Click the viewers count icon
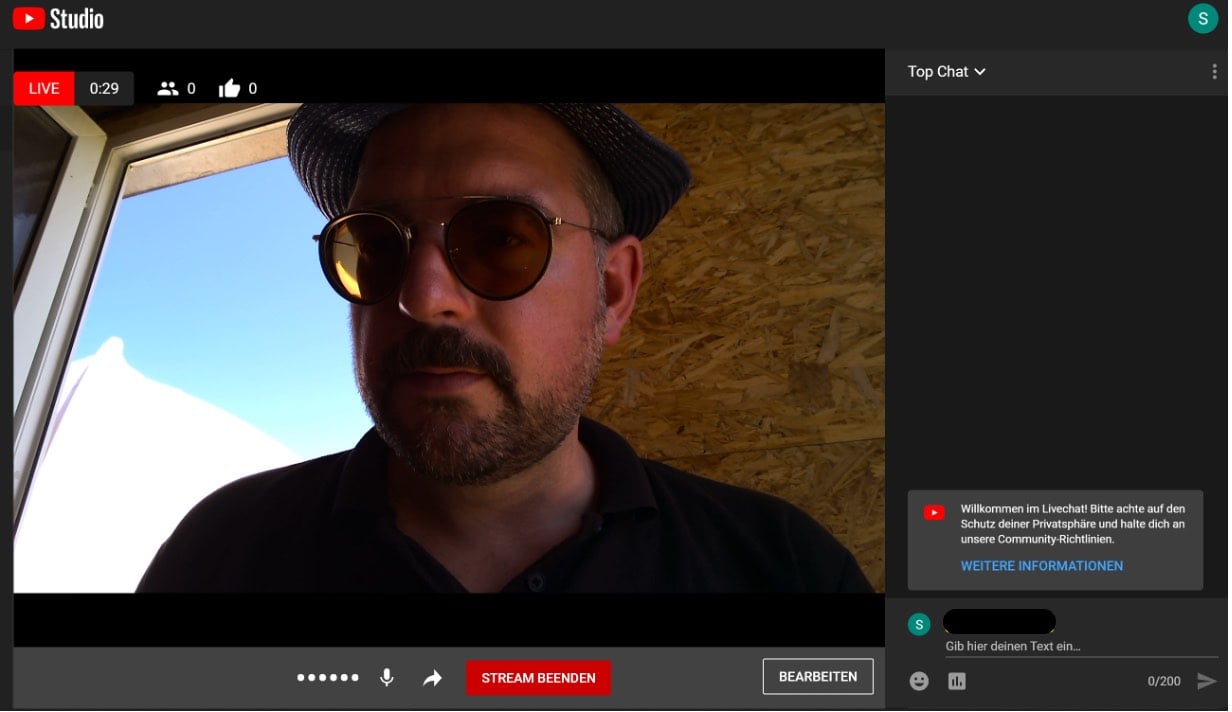1232x712 pixels. (166, 88)
